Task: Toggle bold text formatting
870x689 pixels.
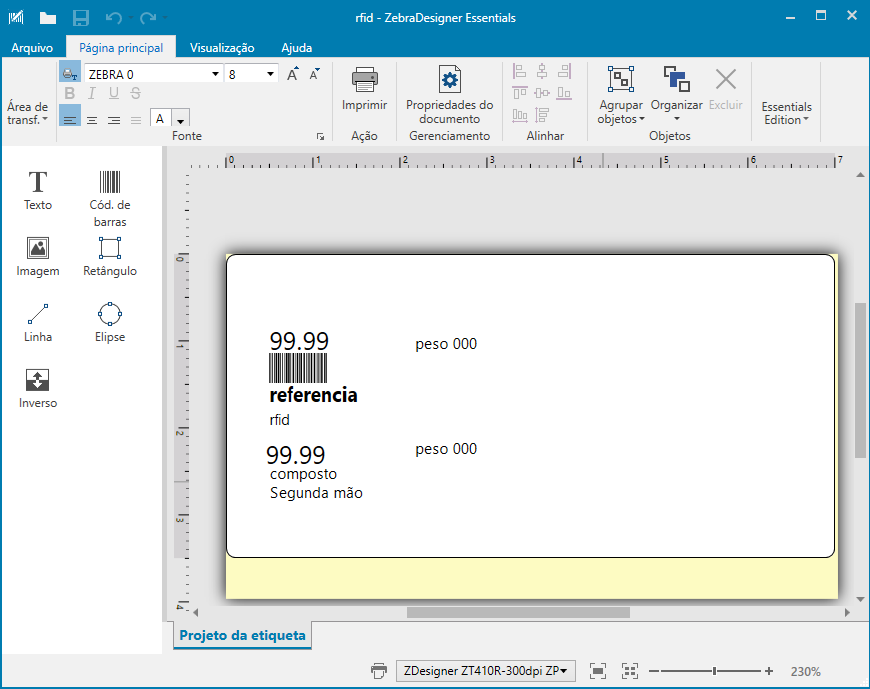Action: tap(70, 94)
